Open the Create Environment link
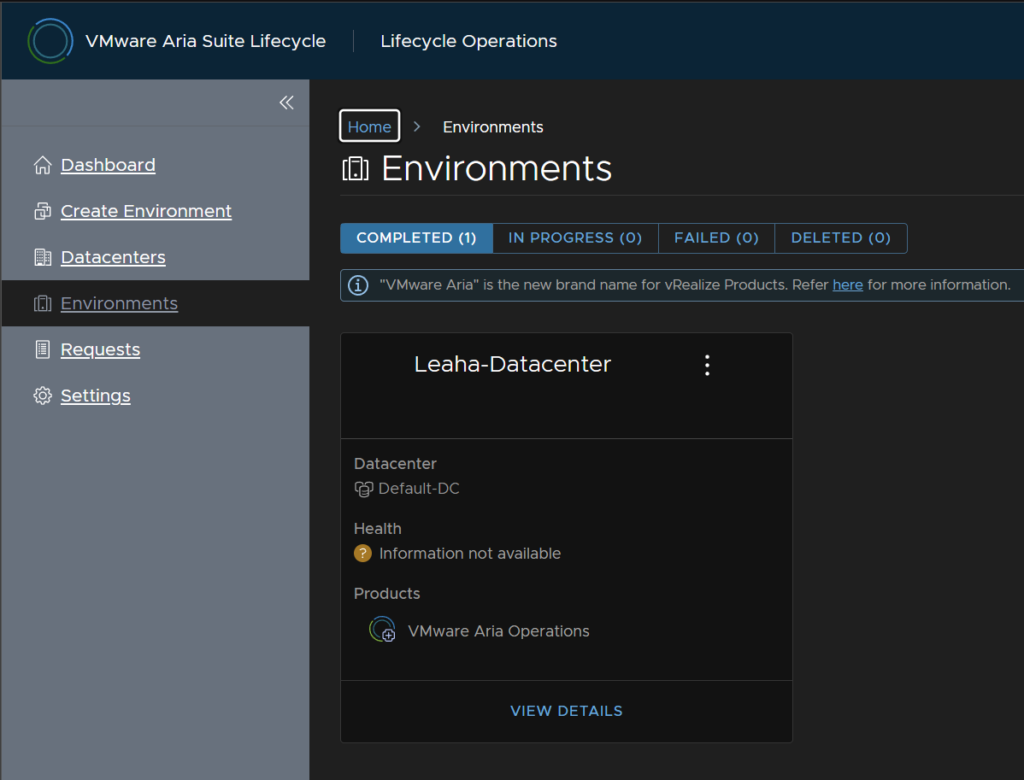 tap(146, 212)
